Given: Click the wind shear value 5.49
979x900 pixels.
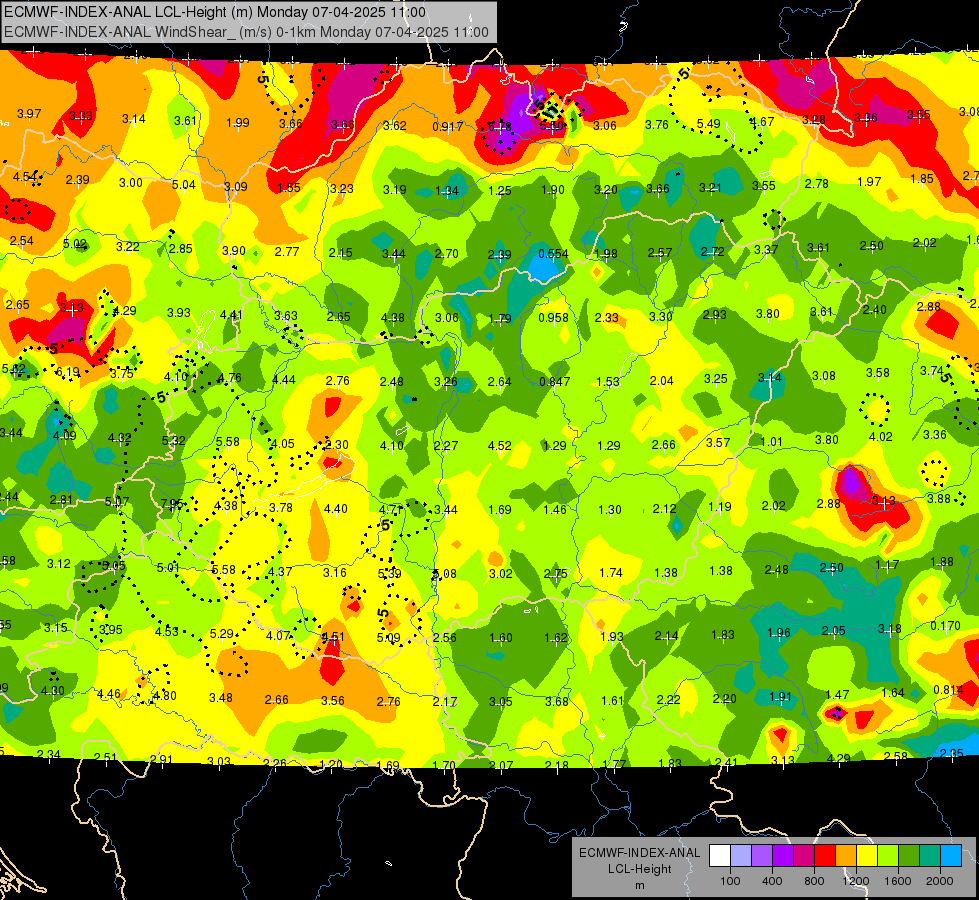Looking at the screenshot, I should [709, 124].
